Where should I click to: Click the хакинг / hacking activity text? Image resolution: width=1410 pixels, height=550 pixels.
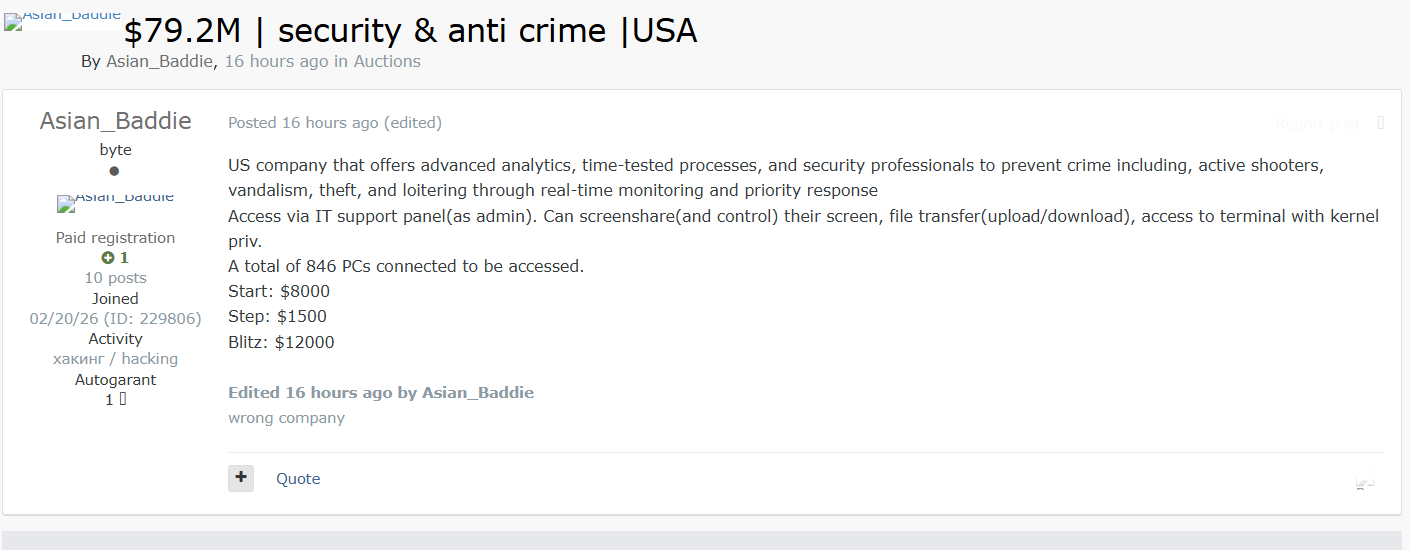point(115,359)
